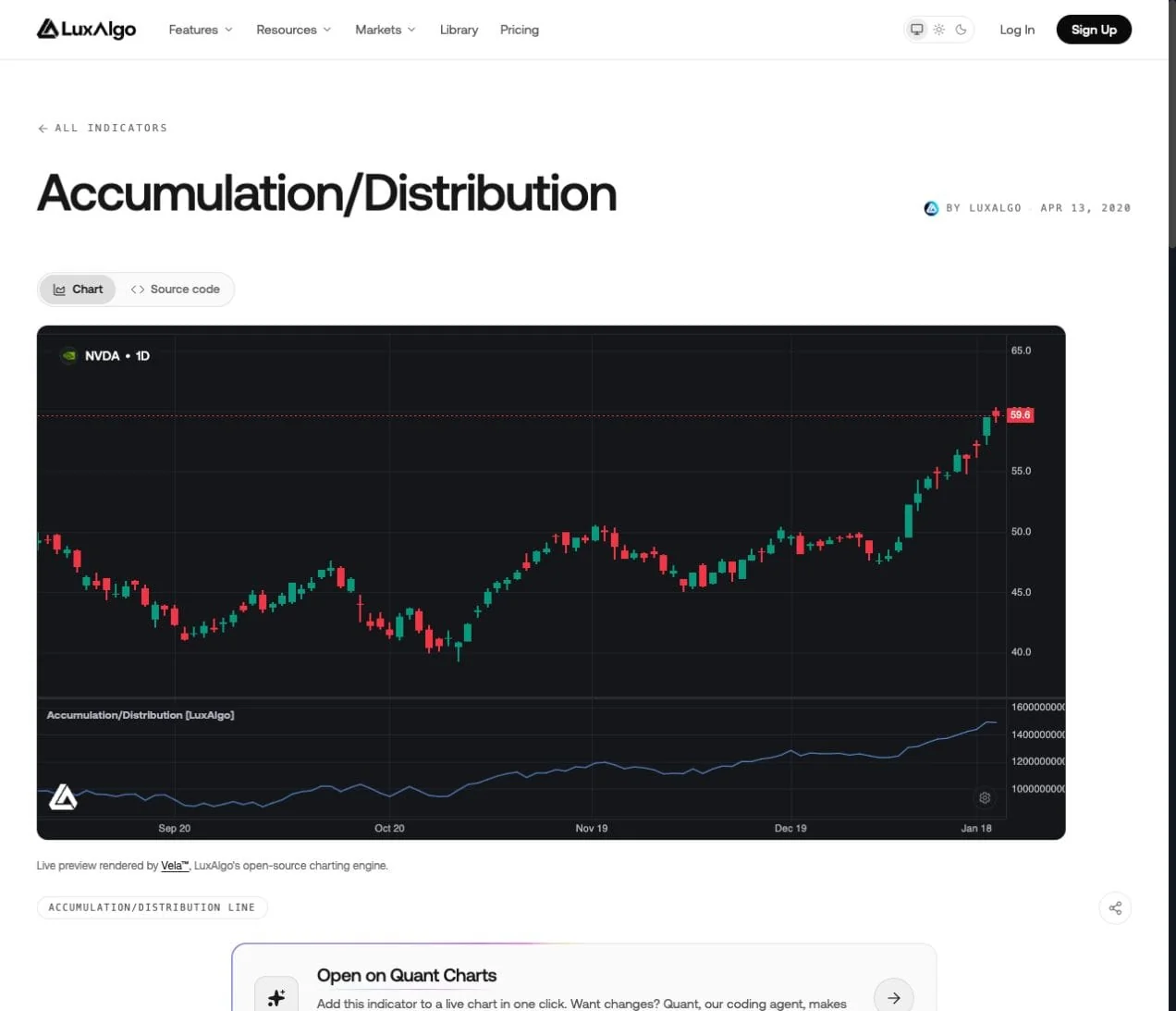Go back to All Indicators

103,128
